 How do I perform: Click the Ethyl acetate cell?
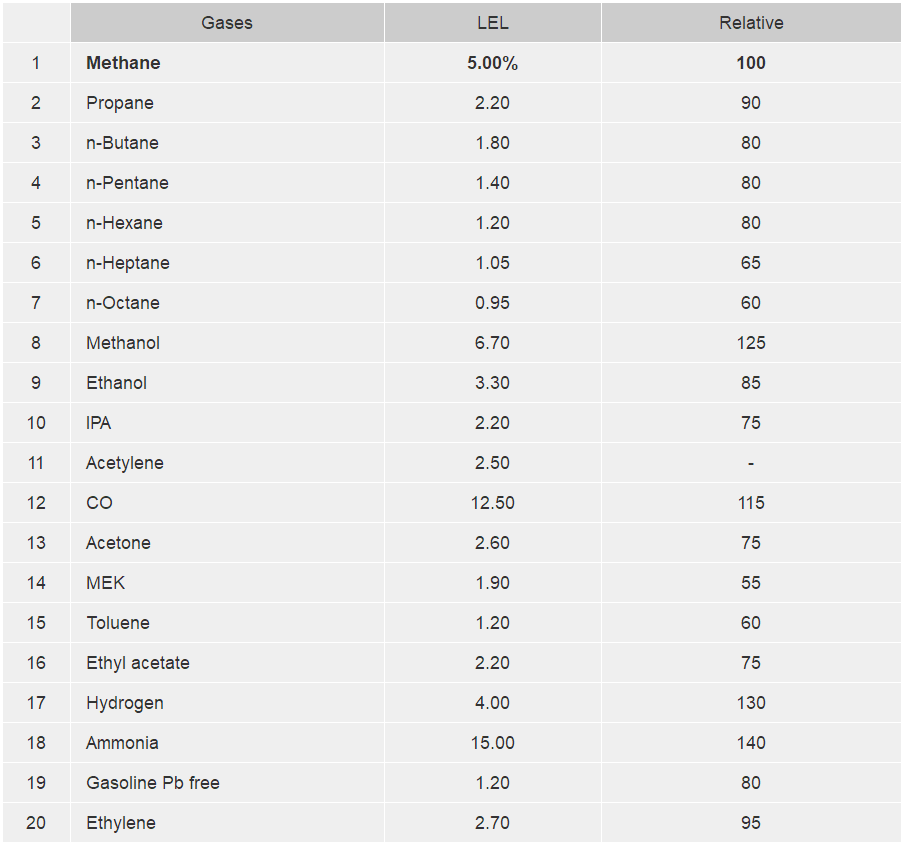click(138, 663)
